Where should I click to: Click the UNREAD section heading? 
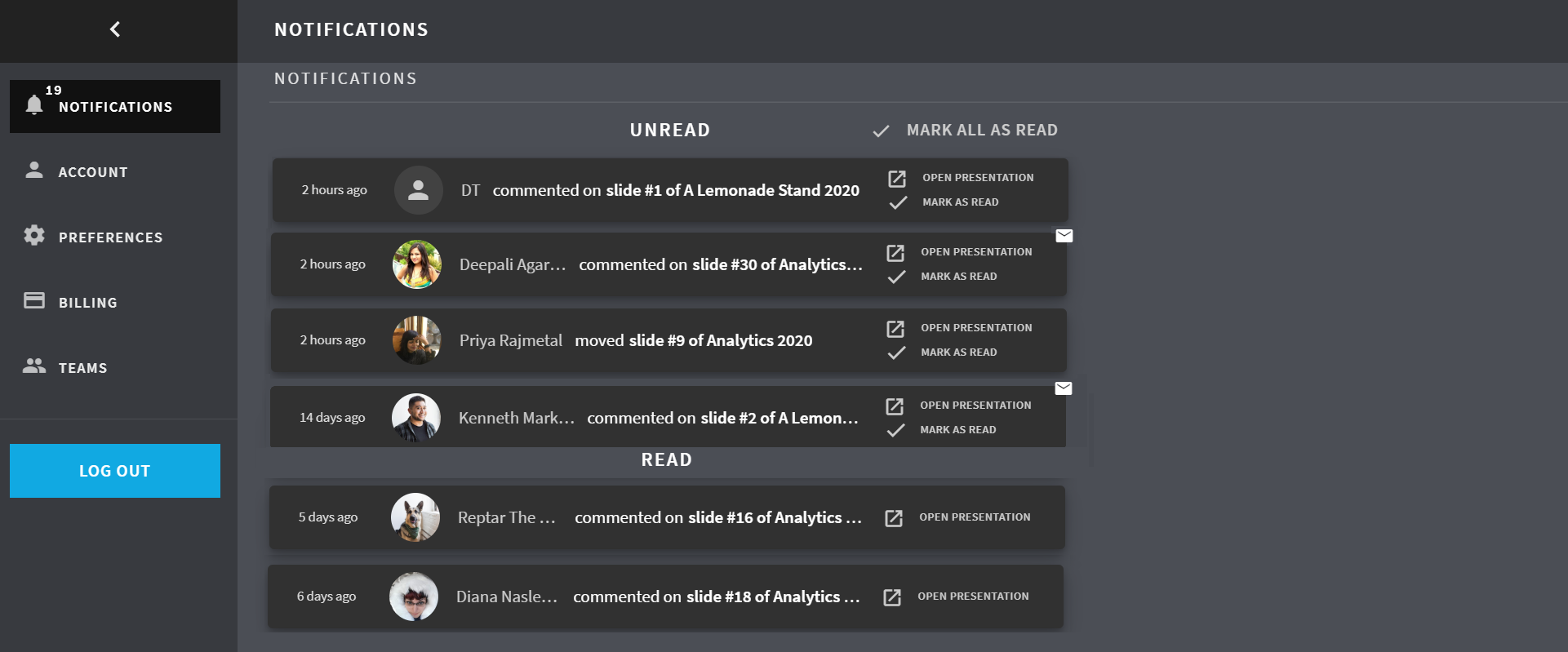point(670,131)
